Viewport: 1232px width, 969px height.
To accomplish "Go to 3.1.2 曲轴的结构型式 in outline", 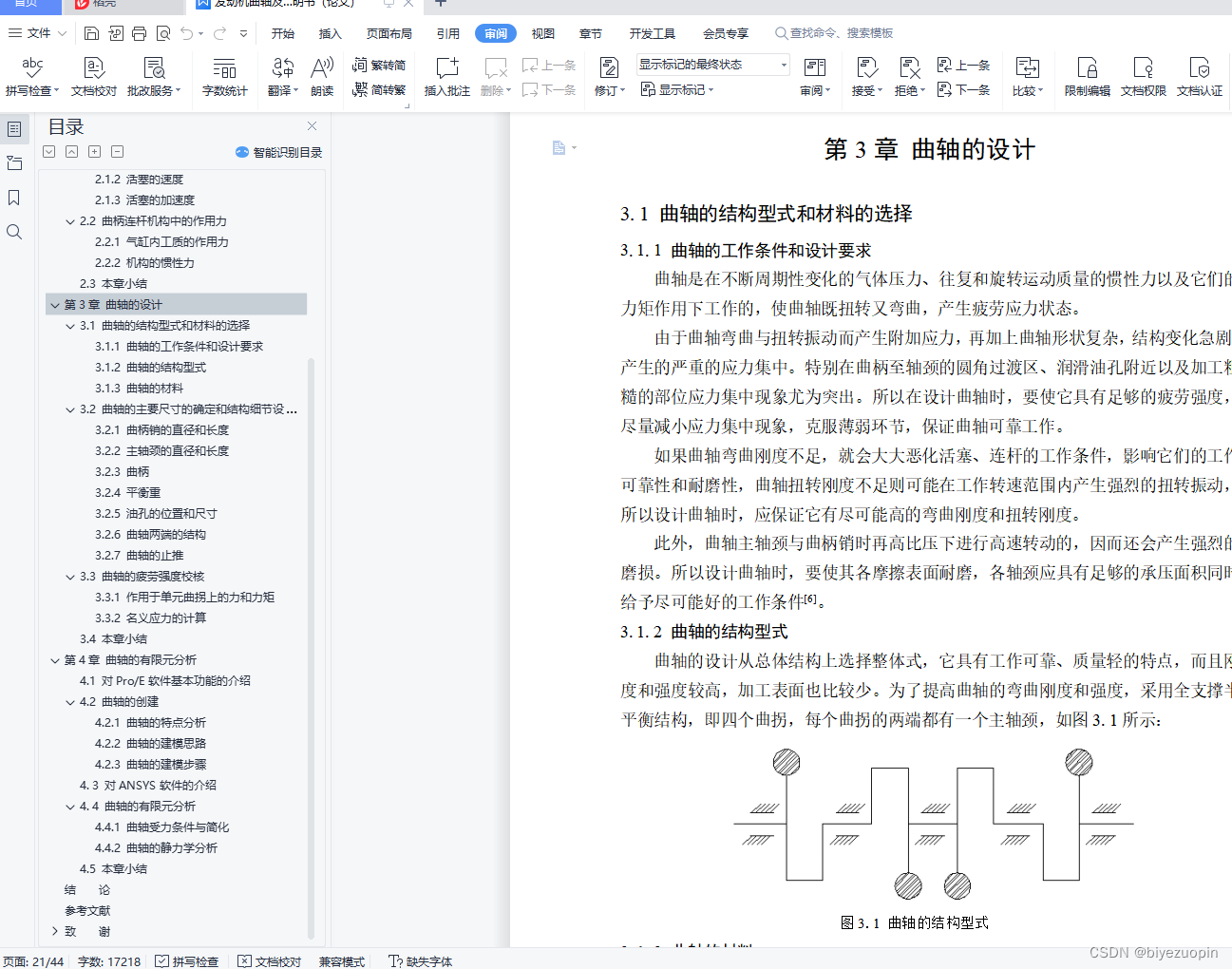I will [x=150, y=368].
